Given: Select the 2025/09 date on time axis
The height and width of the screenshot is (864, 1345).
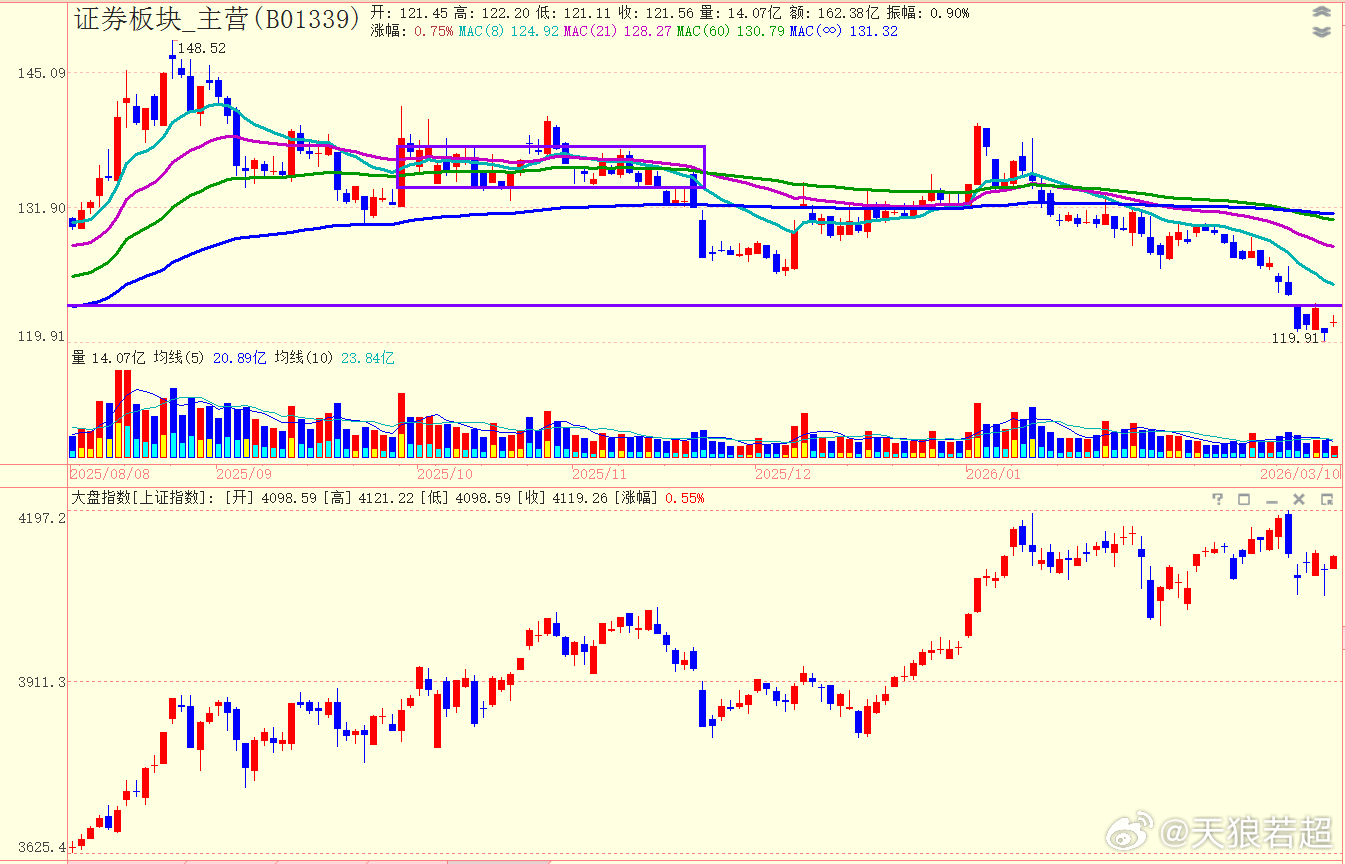Looking at the screenshot, I should click(245, 473).
